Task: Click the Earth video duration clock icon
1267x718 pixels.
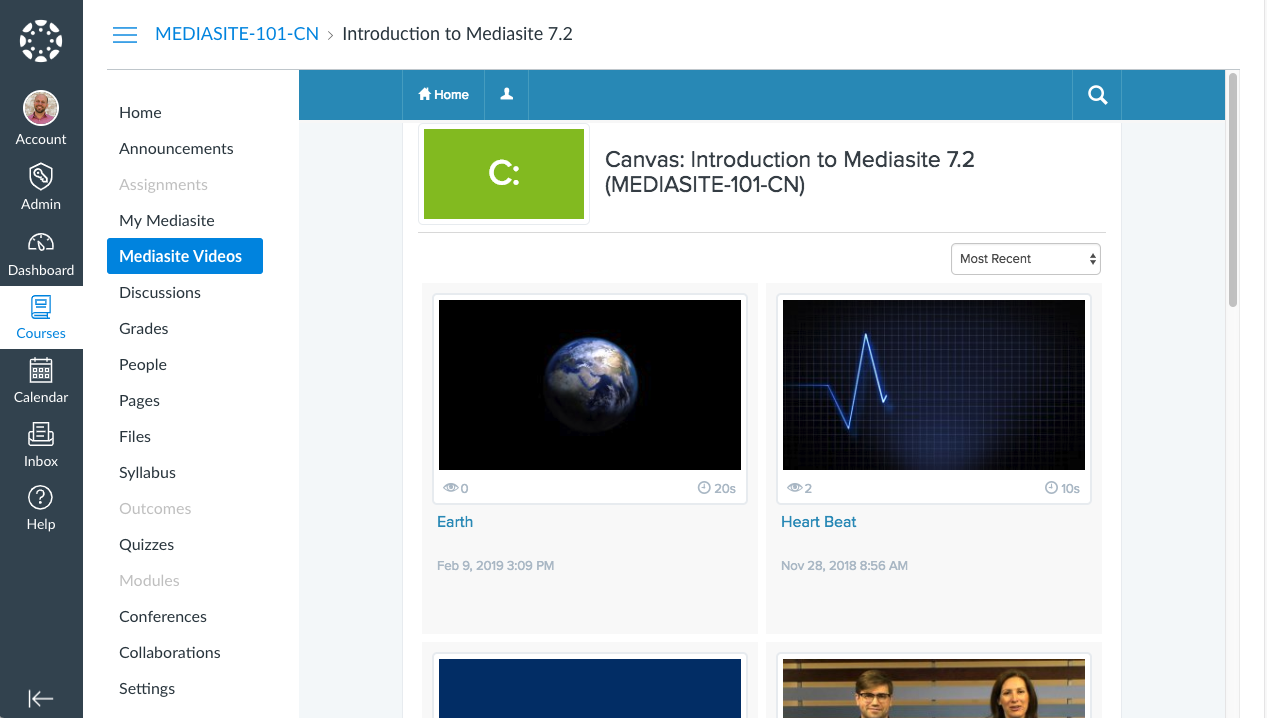Action: point(704,488)
